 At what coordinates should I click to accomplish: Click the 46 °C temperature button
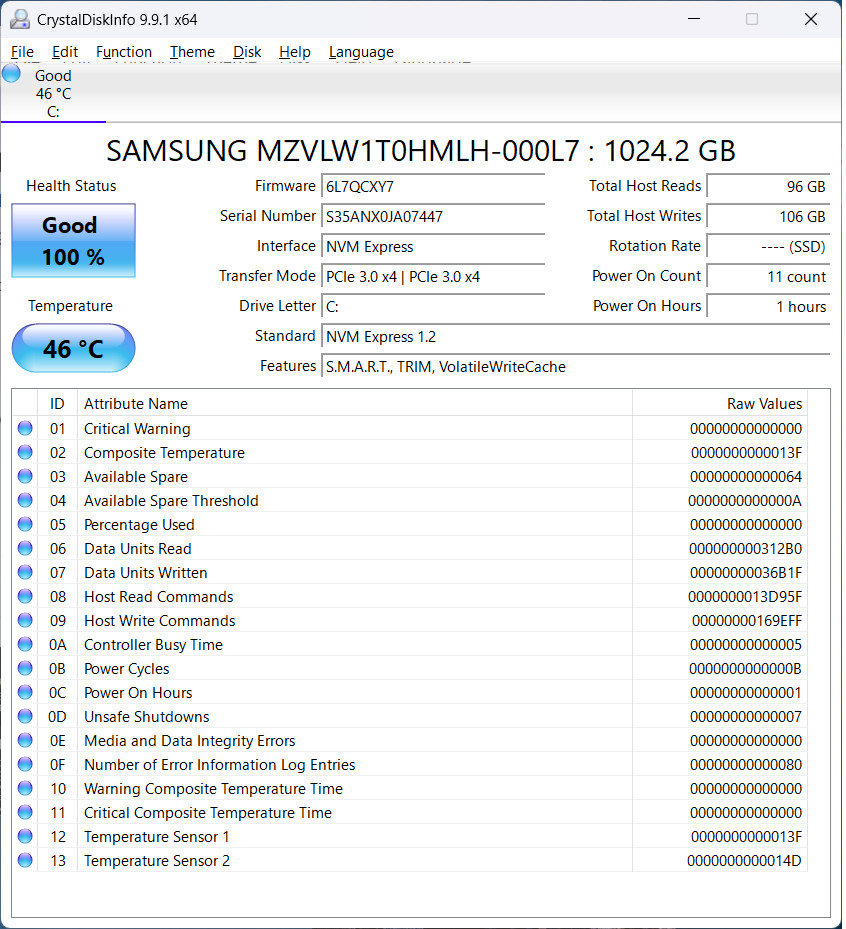[73, 348]
